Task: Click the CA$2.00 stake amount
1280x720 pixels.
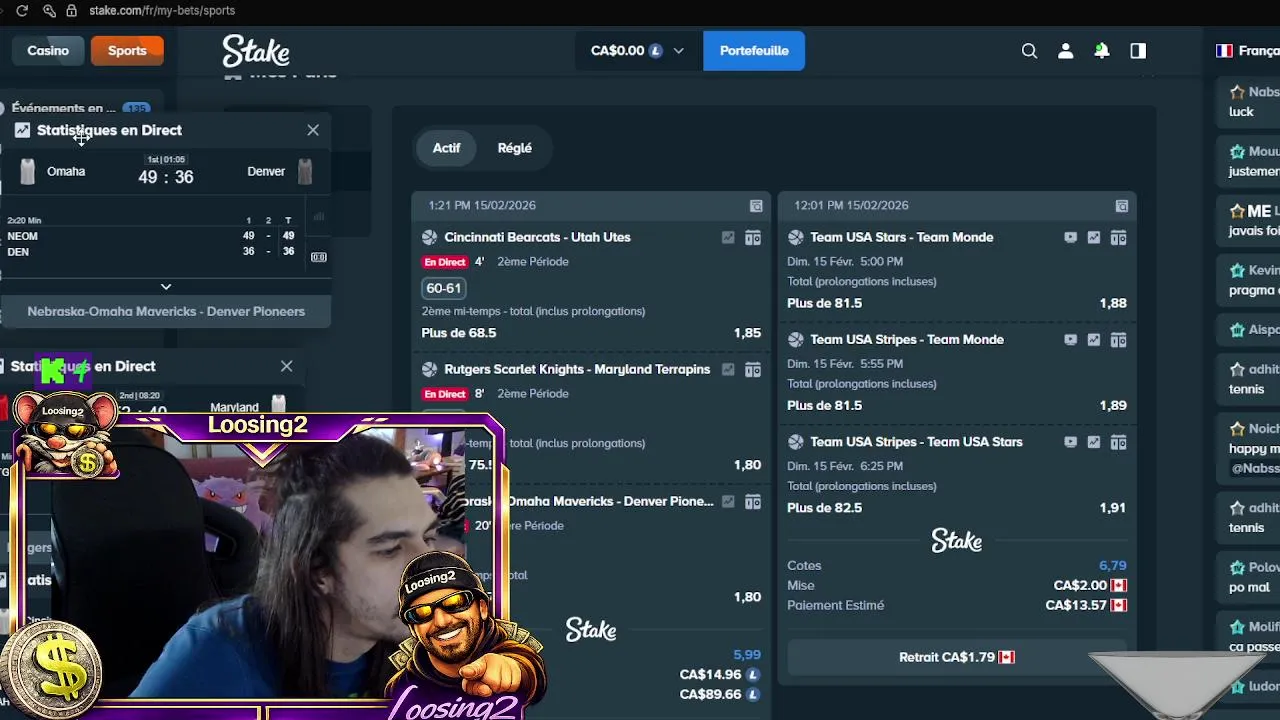Action: click(x=1081, y=586)
